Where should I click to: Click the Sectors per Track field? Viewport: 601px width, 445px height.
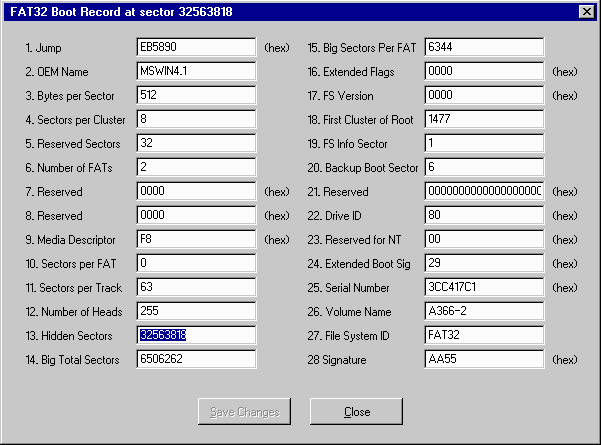(x=196, y=287)
